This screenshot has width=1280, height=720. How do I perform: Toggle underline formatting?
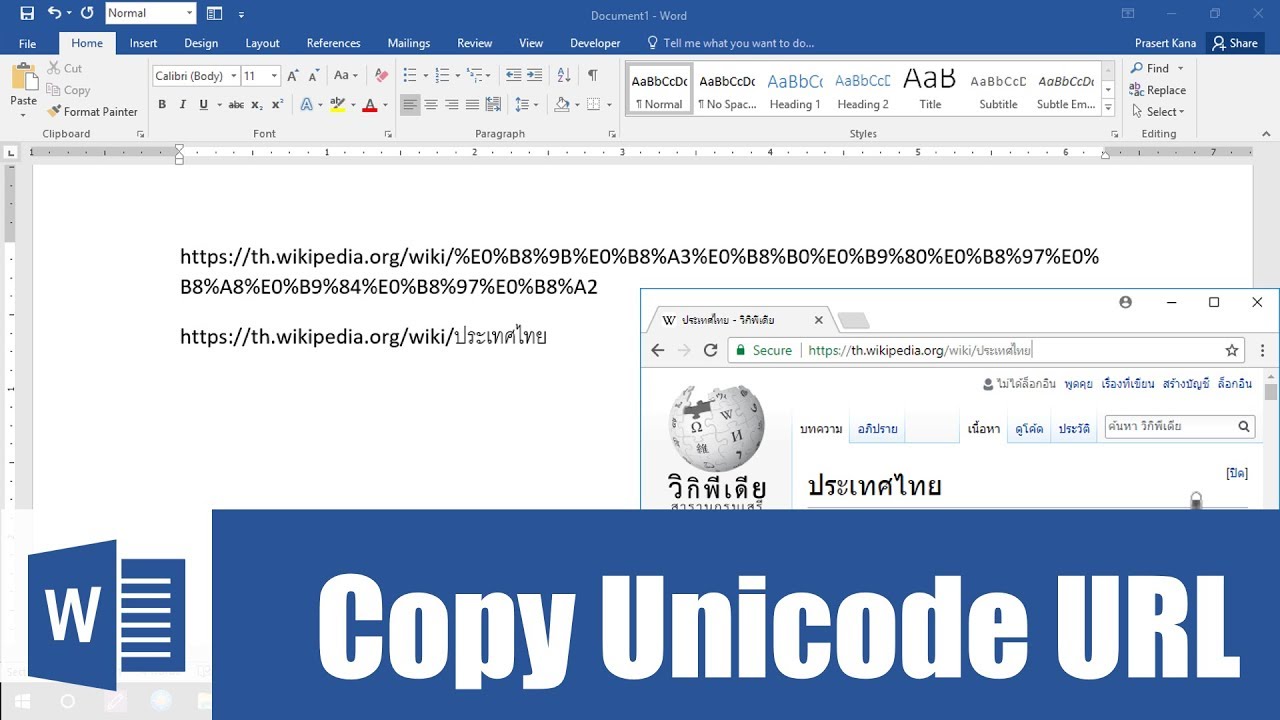pyautogui.click(x=204, y=104)
